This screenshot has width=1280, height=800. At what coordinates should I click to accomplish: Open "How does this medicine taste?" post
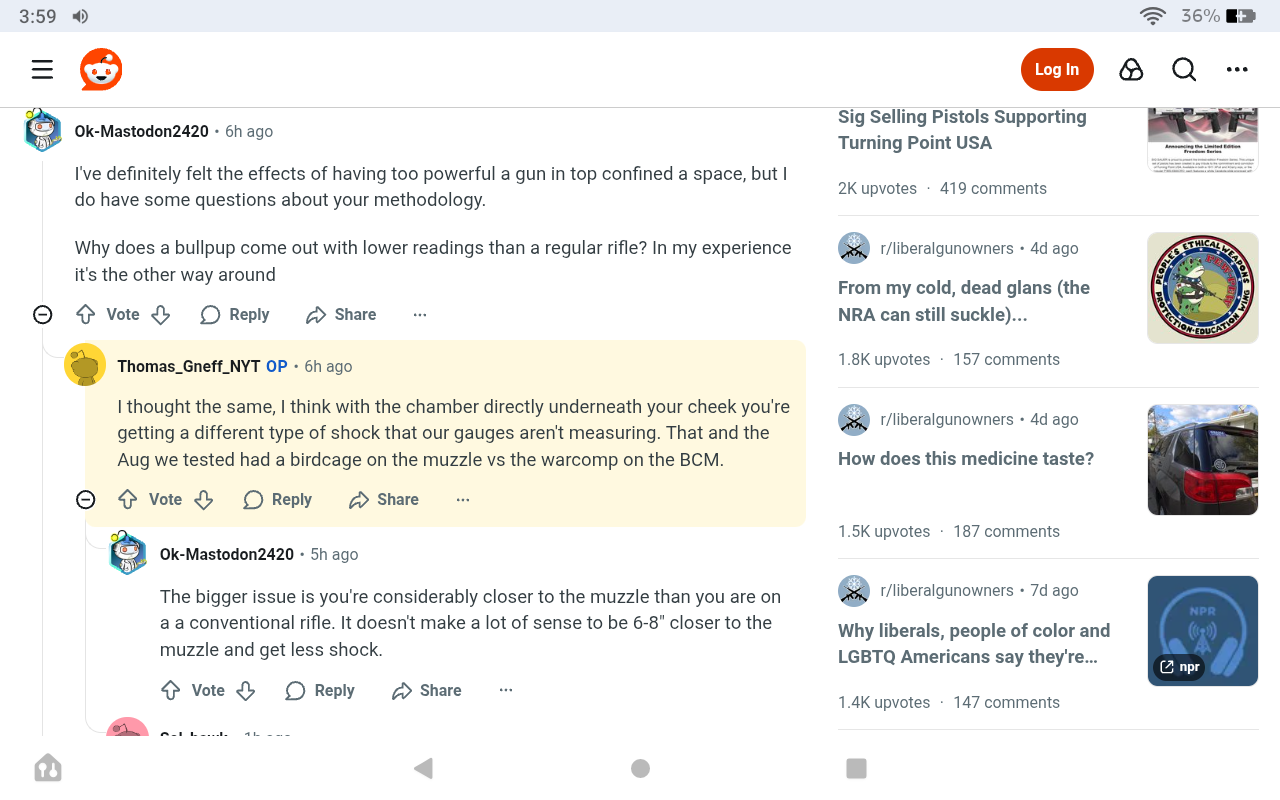966,459
